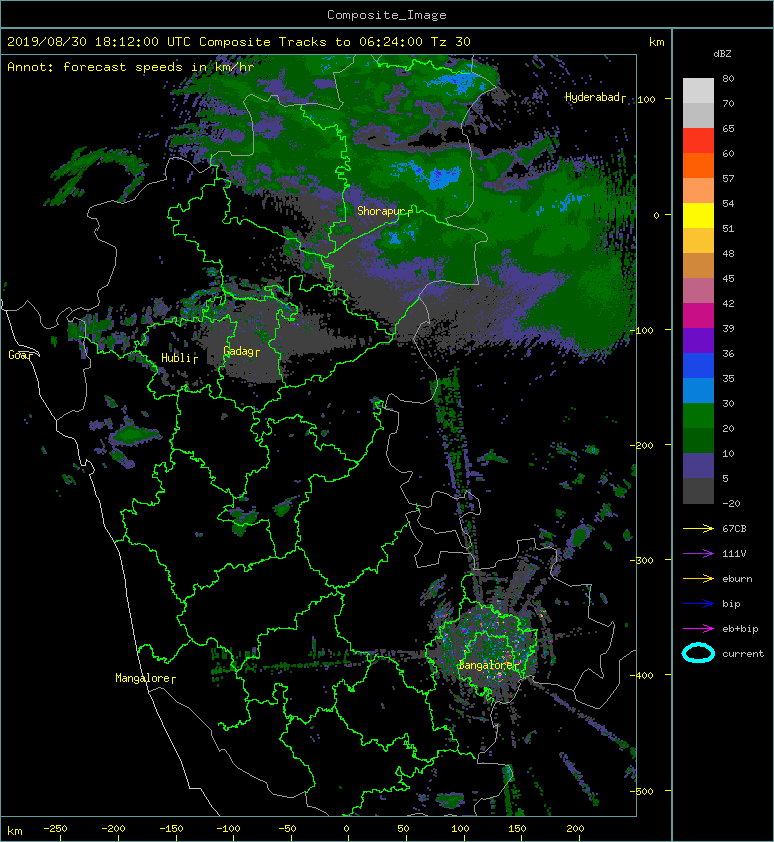Click the 'eburn' legend label
This screenshot has height=842, width=774.
[737, 579]
